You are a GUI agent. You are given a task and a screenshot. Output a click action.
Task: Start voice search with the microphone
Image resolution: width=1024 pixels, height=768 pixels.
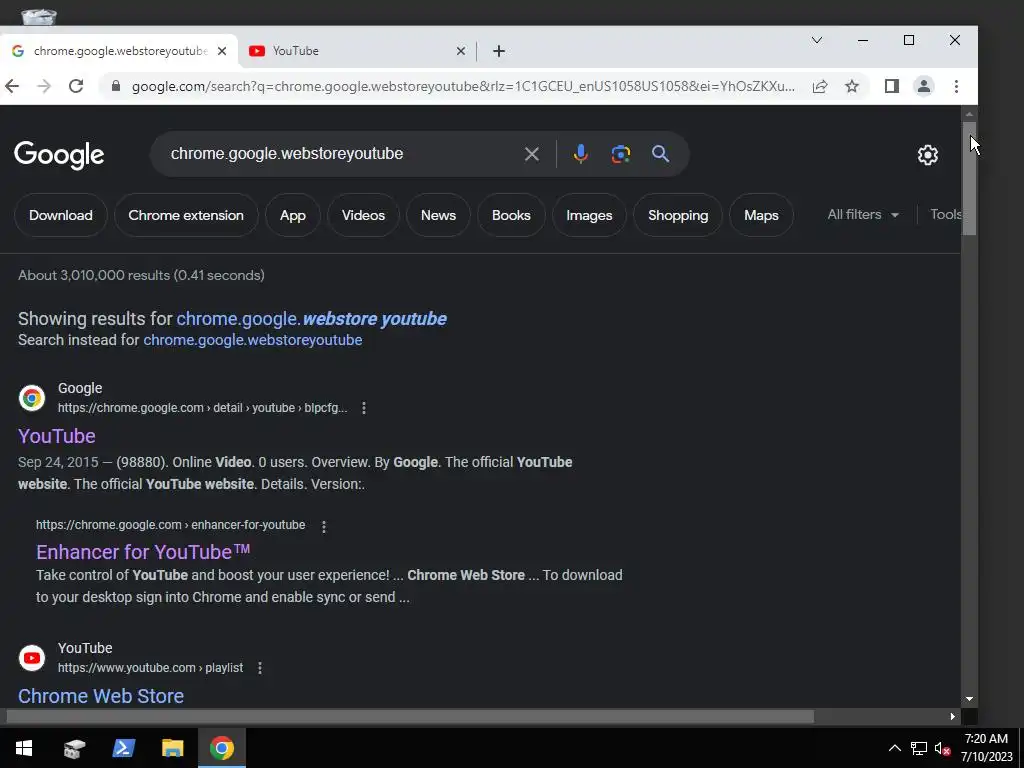tap(580, 154)
